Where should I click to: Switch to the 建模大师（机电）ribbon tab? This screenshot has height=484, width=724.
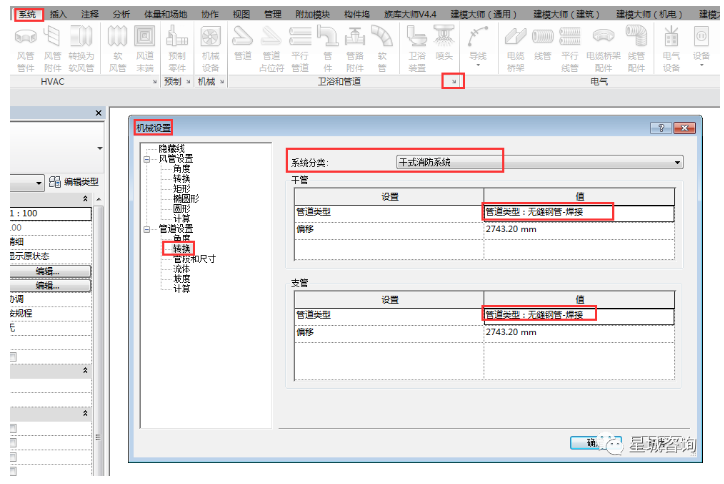[x=649, y=14]
